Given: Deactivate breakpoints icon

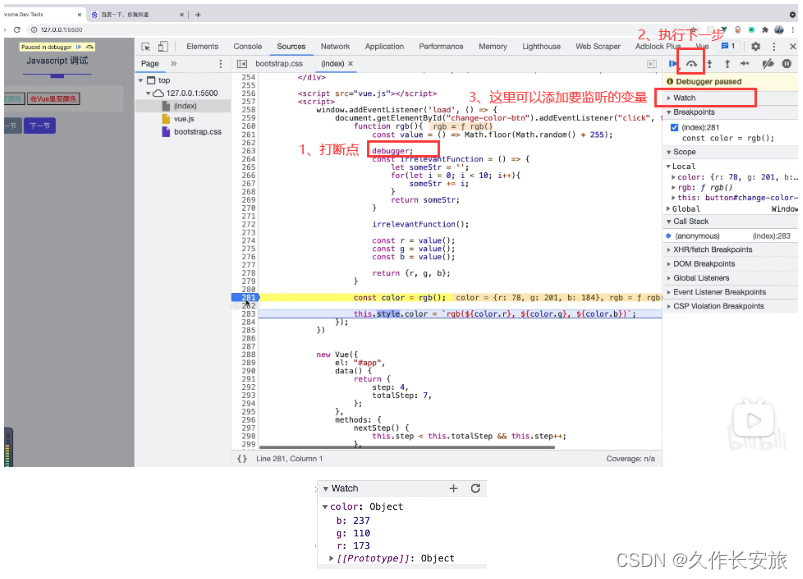Looking at the screenshot, I should (768, 63).
